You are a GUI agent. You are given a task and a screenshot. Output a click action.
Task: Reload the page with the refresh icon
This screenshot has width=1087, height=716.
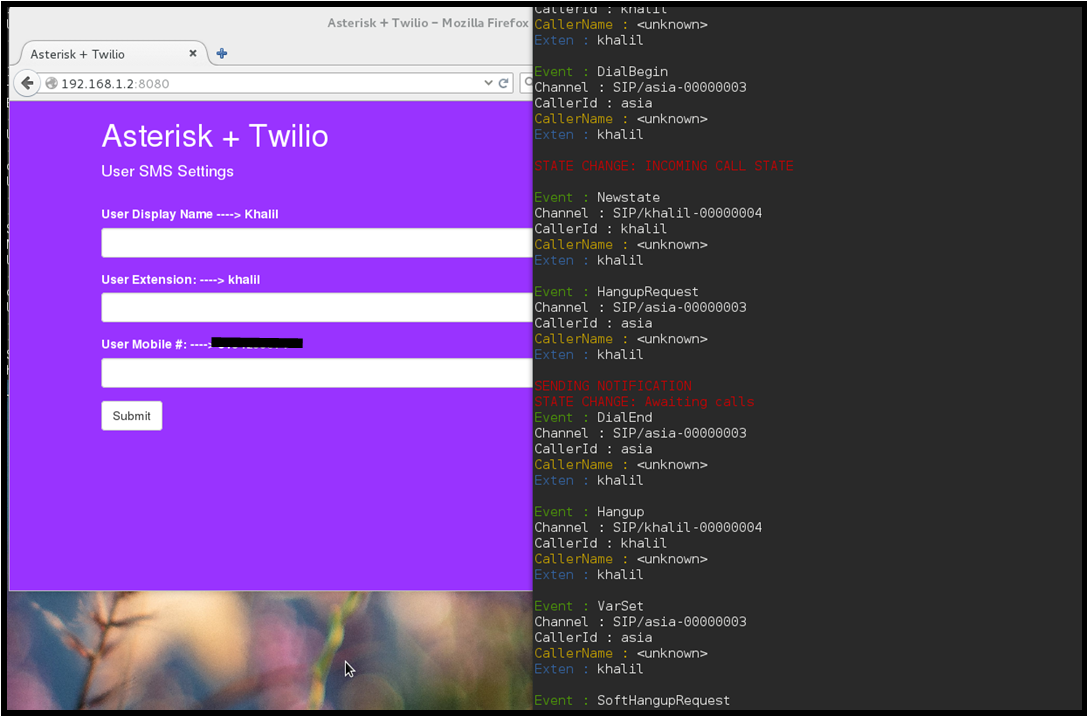504,83
